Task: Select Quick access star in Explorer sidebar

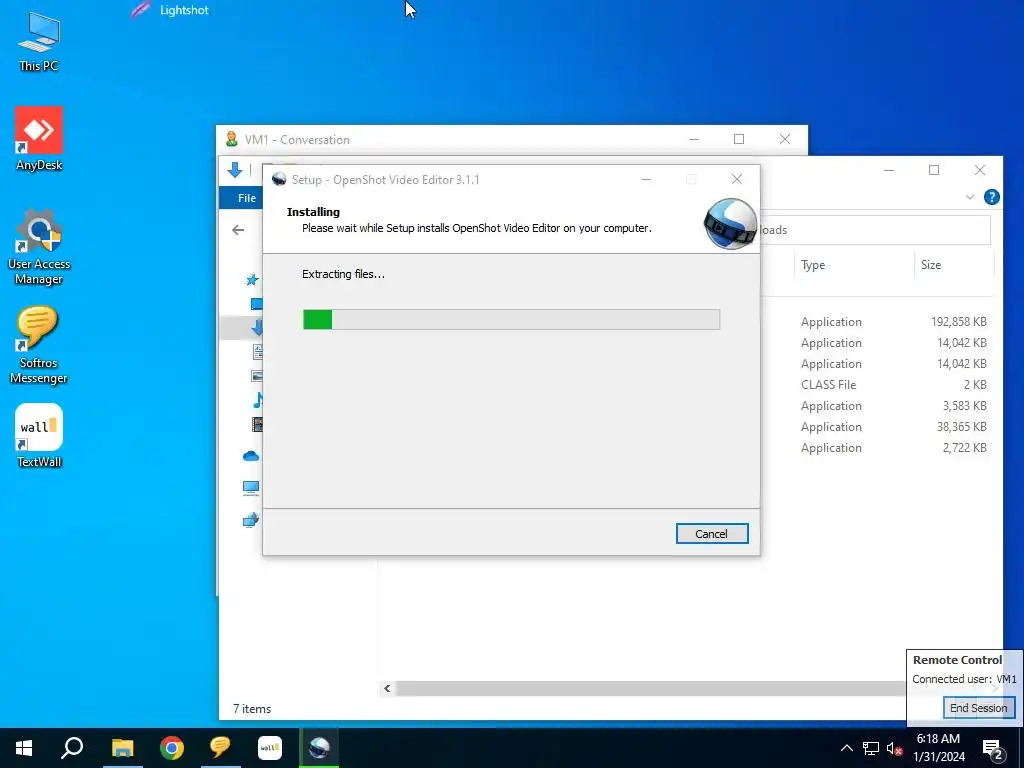Action: (251, 280)
